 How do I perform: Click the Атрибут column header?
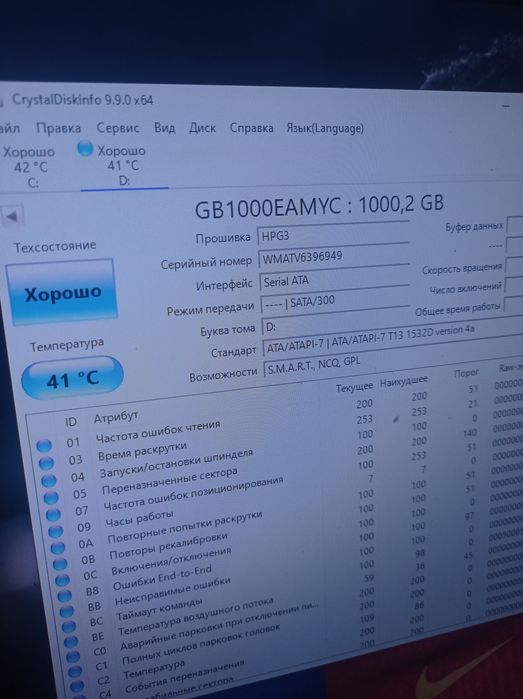click(115, 418)
